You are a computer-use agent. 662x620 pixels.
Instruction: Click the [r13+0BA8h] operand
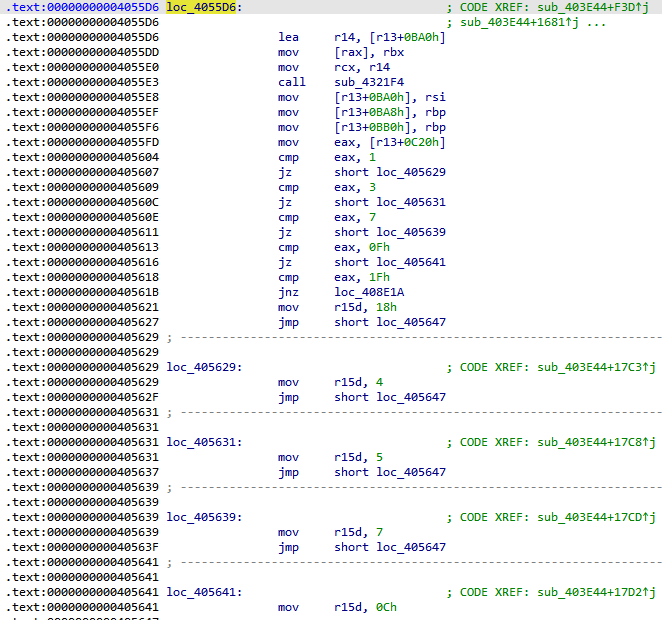(372, 112)
